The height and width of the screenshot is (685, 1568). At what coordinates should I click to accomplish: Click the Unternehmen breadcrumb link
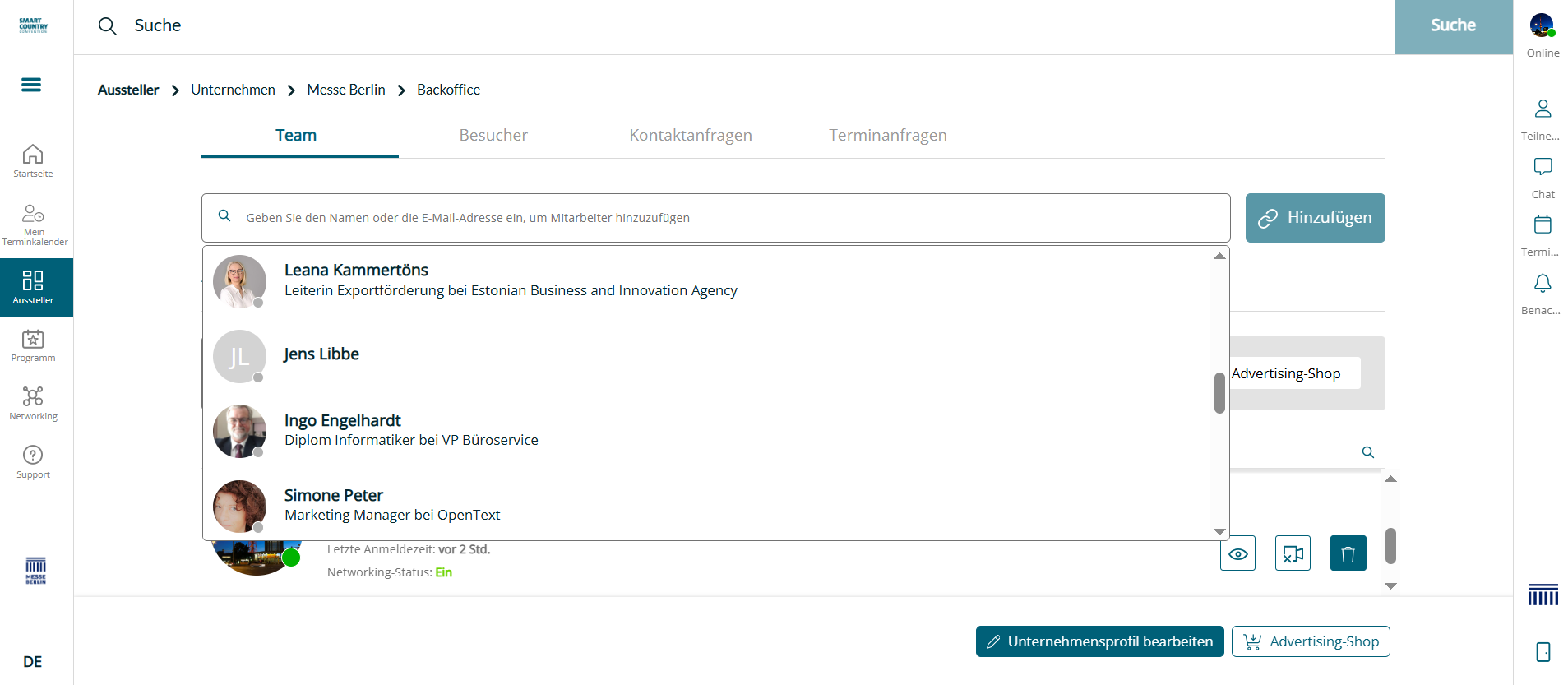pyautogui.click(x=233, y=90)
